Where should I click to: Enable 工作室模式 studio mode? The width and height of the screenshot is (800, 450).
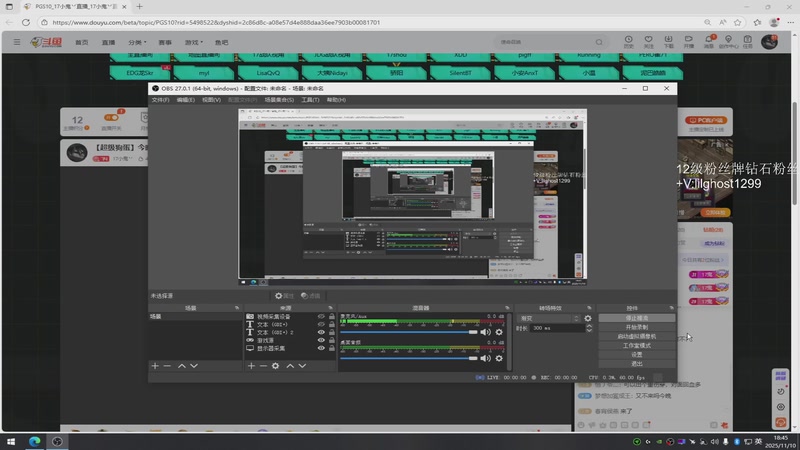coord(637,345)
